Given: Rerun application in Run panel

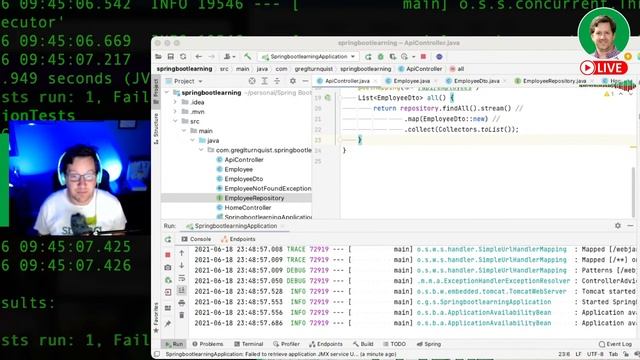Looking at the screenshot, I should pyautogui.click(x=168, y=239).
